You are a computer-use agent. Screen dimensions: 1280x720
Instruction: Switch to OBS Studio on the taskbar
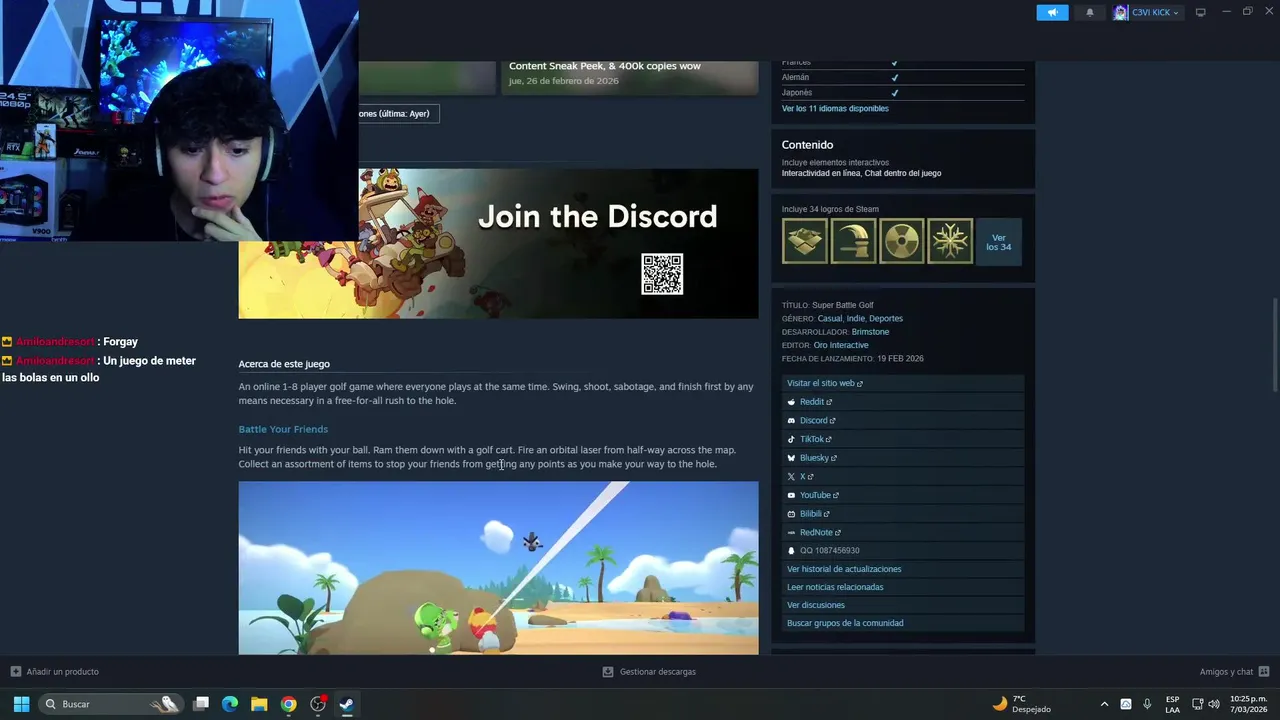pos(318,704)
